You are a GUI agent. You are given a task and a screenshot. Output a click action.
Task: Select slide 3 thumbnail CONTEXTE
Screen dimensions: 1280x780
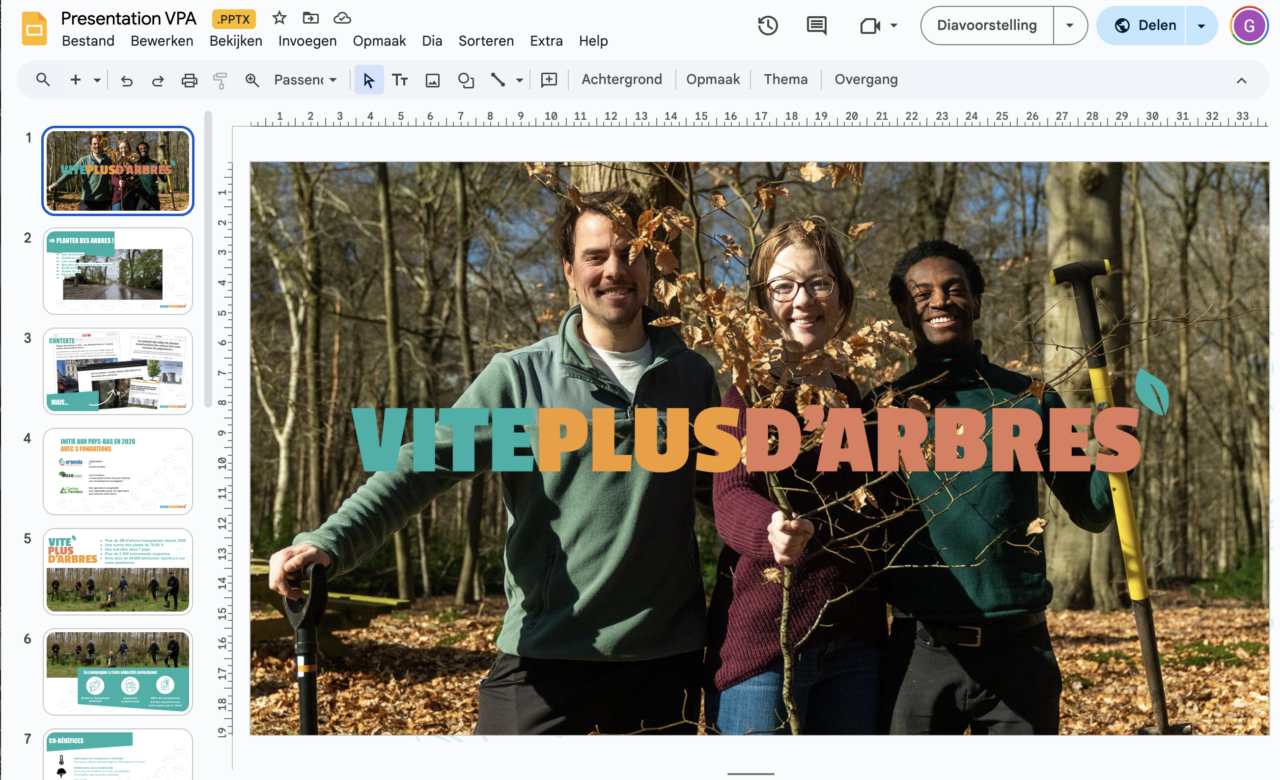pos(118,371)
